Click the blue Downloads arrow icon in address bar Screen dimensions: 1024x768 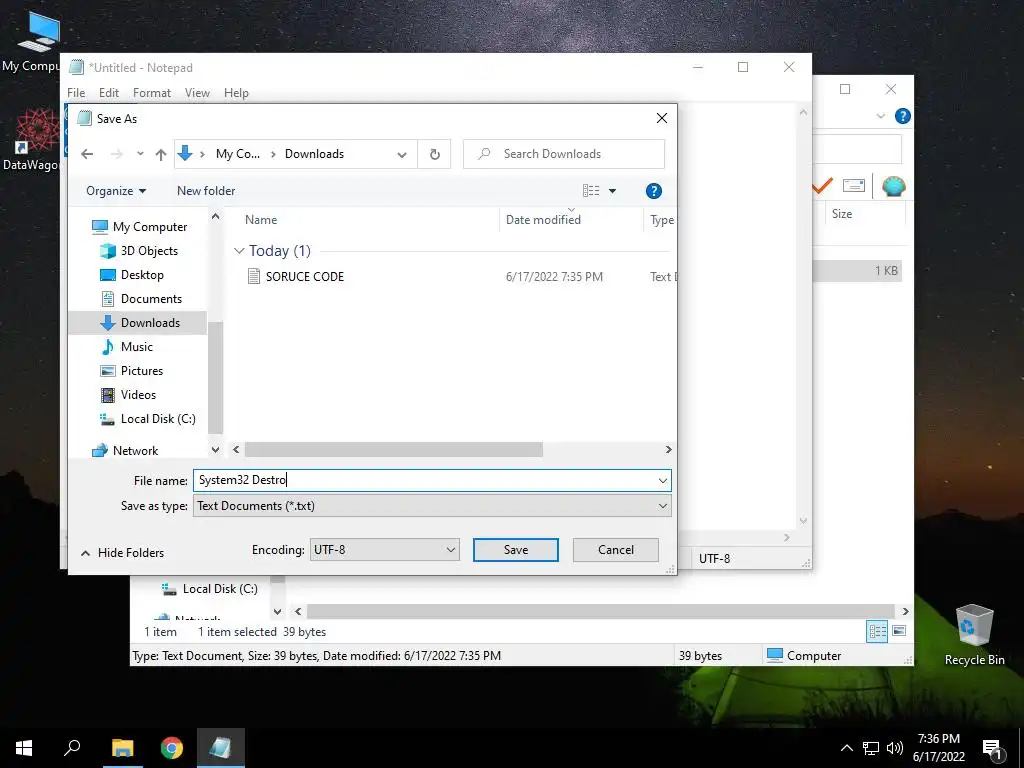click(x=185, y=153)
